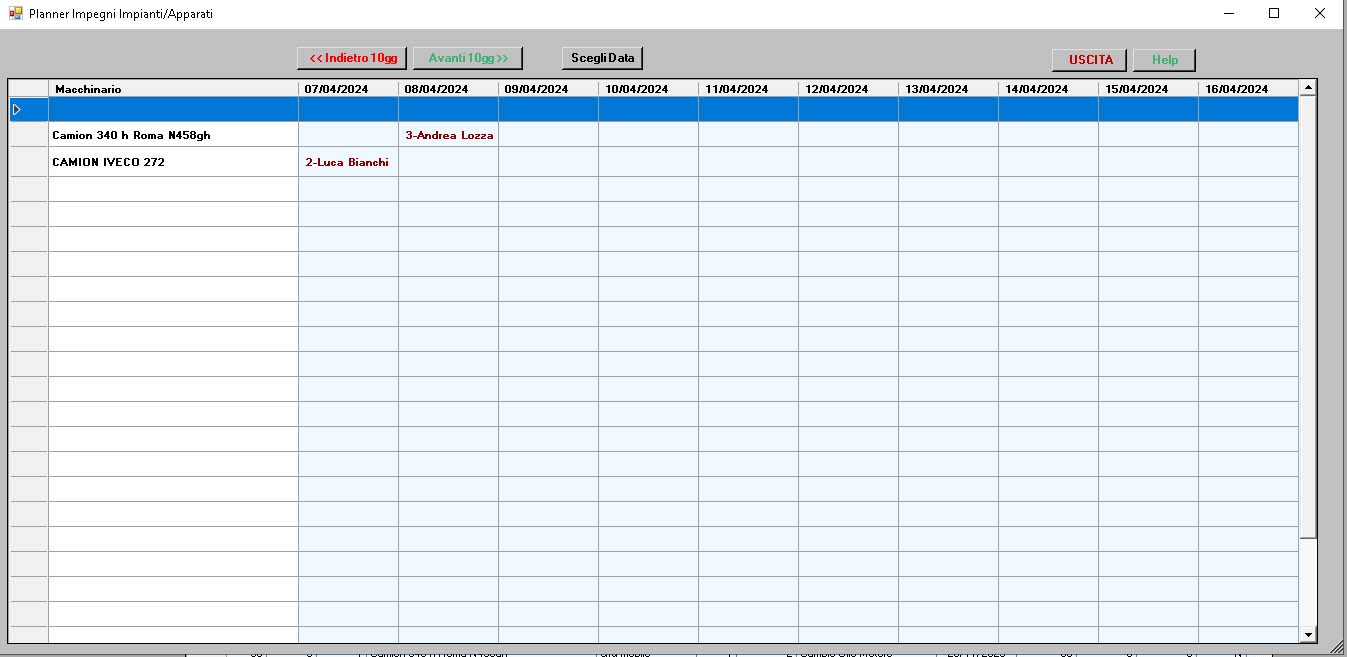Click the 07/04/2024 column header
1347x657 pixels.
pyautogui.click(x=348, y=89)
